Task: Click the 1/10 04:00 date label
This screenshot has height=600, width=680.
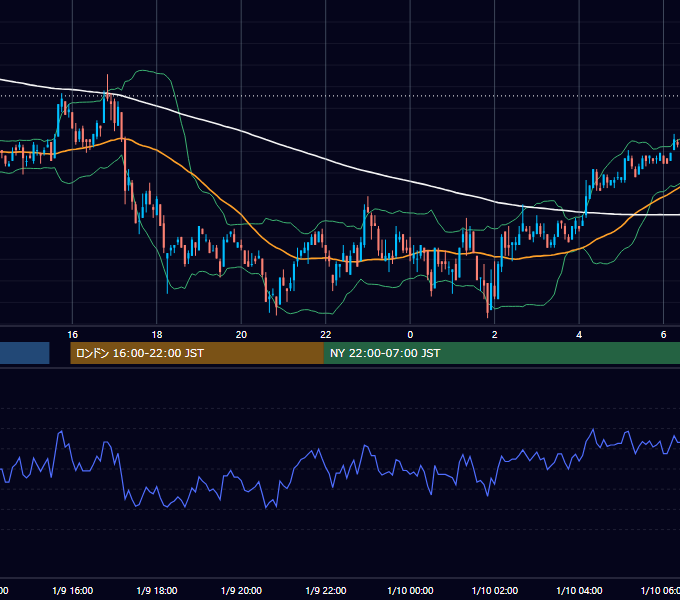Action: (579, 590)
